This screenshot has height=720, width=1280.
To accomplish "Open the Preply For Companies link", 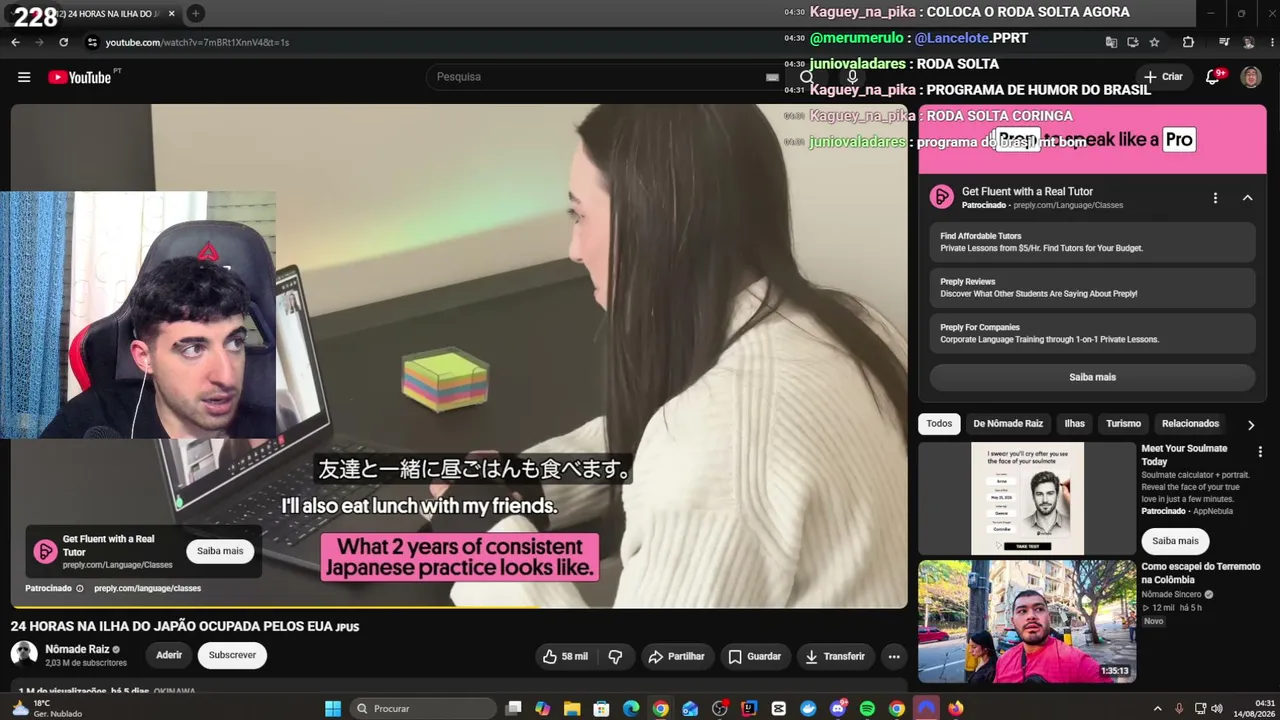I will tap(1092, 333).
